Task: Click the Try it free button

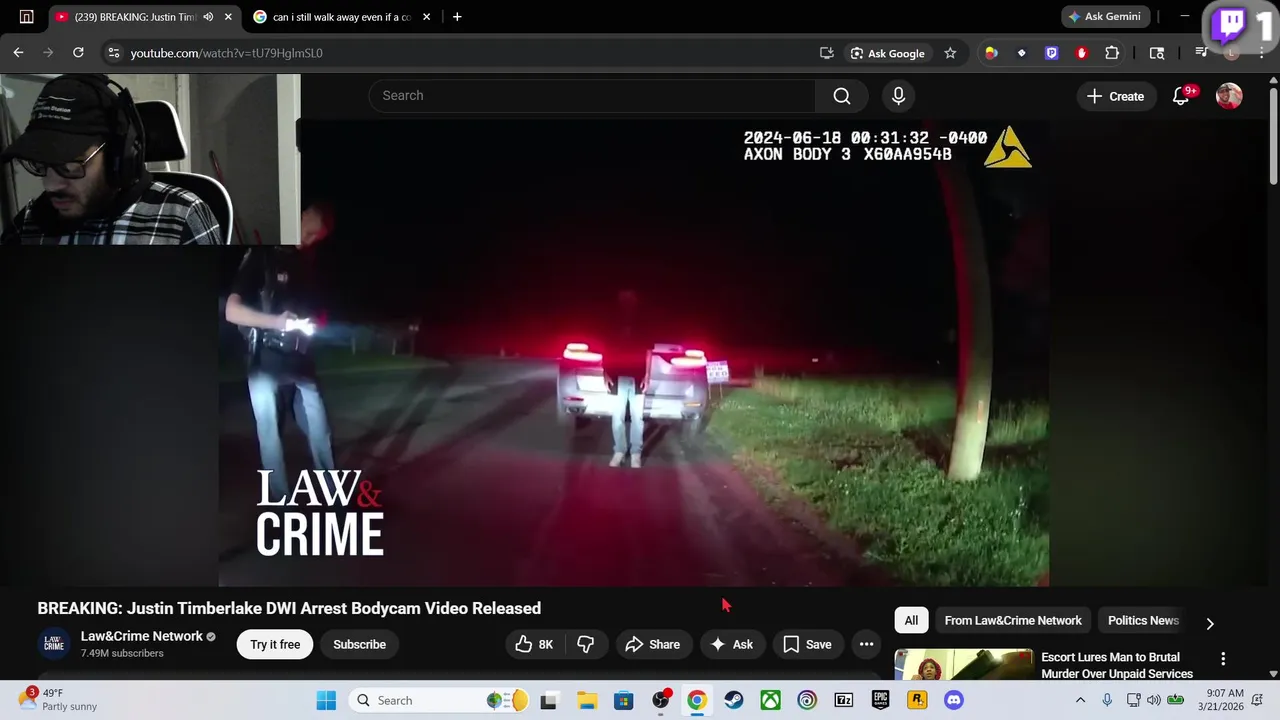Action: pyautogui.click(x=275, y=645)
